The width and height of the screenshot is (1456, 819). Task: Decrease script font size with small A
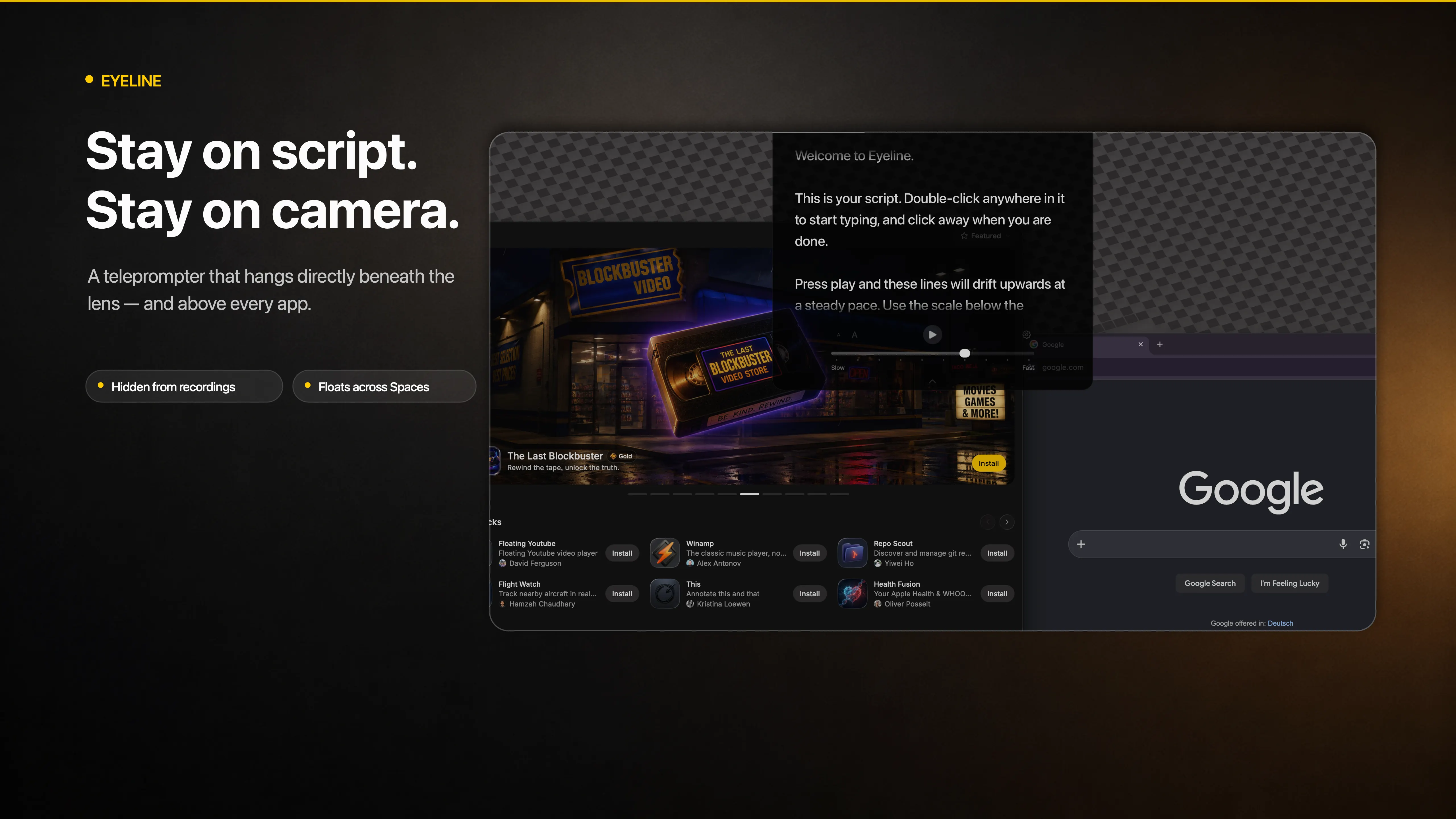[838, 335]
